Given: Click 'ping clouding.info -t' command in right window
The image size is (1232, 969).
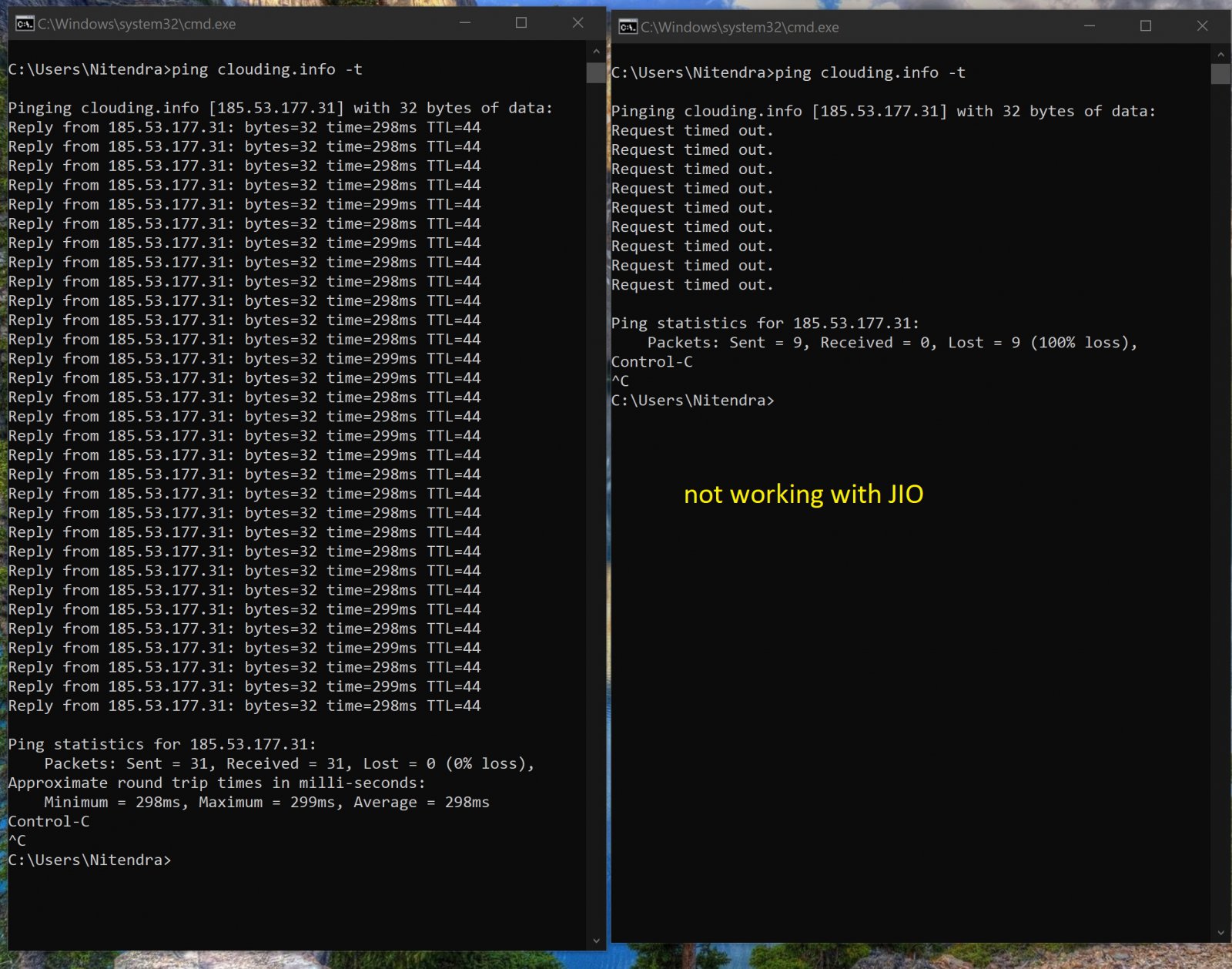Looking at the screenshot, I should [x=870, y=72].
